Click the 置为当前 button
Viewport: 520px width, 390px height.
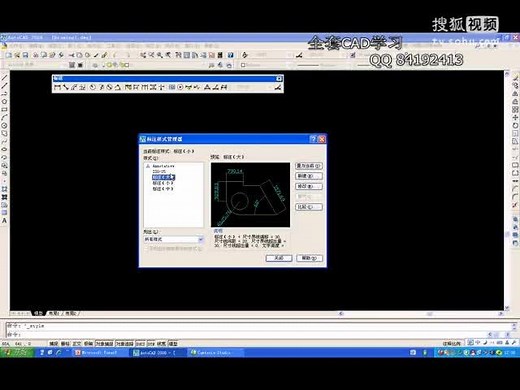click(x=309, y=166)
